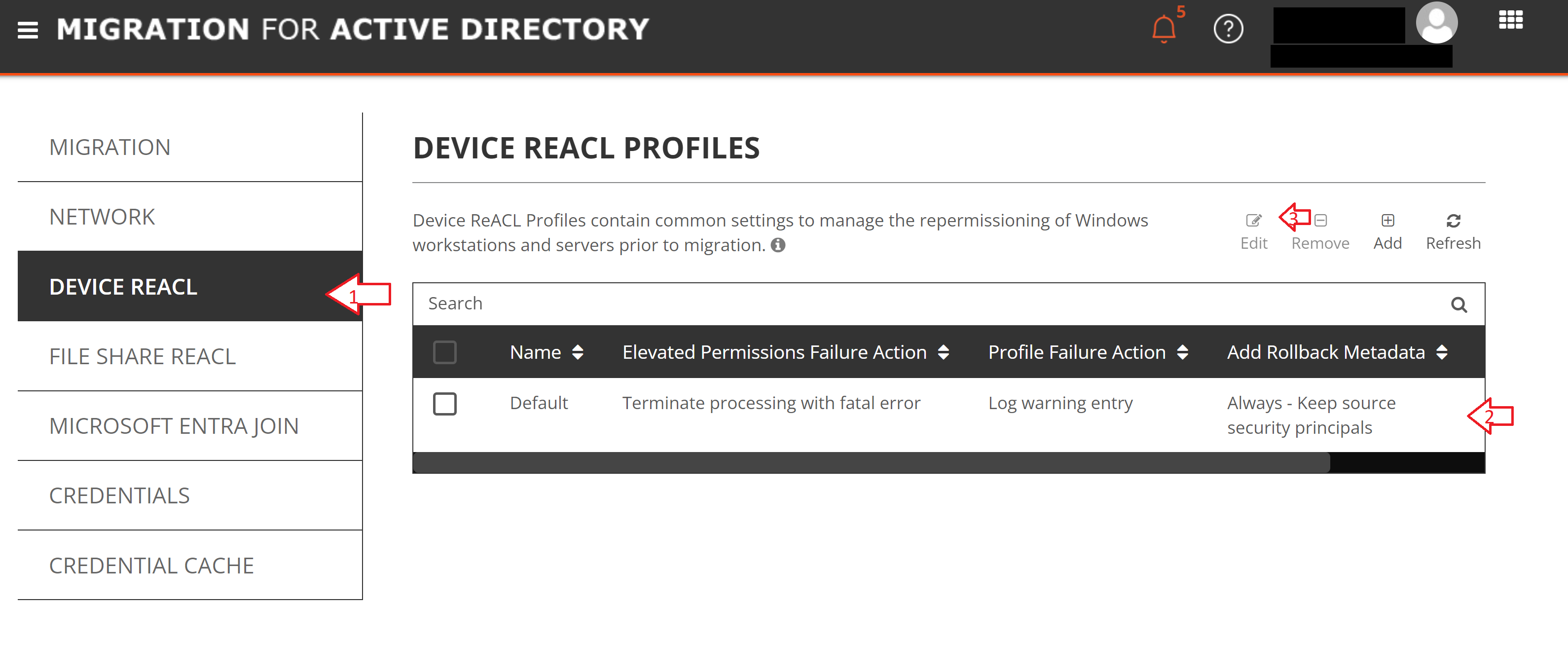1568x645 pixels.
Task: Sort by Profile Failure Action column
Action: click(1182, 351)
